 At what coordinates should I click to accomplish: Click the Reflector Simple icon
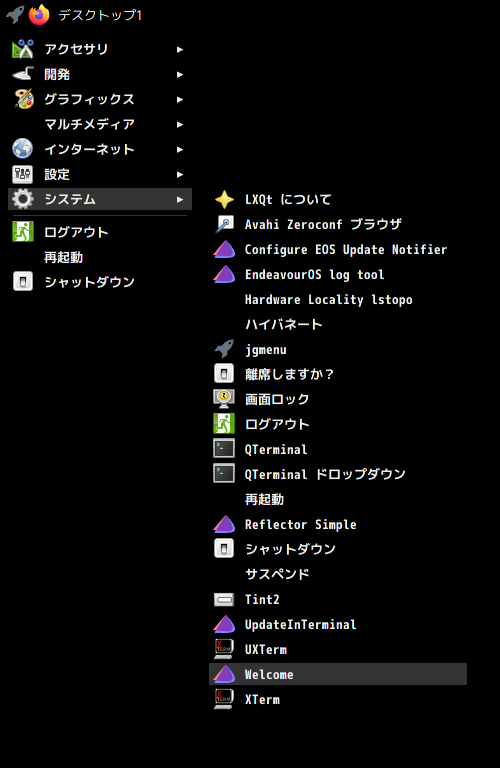224,524
